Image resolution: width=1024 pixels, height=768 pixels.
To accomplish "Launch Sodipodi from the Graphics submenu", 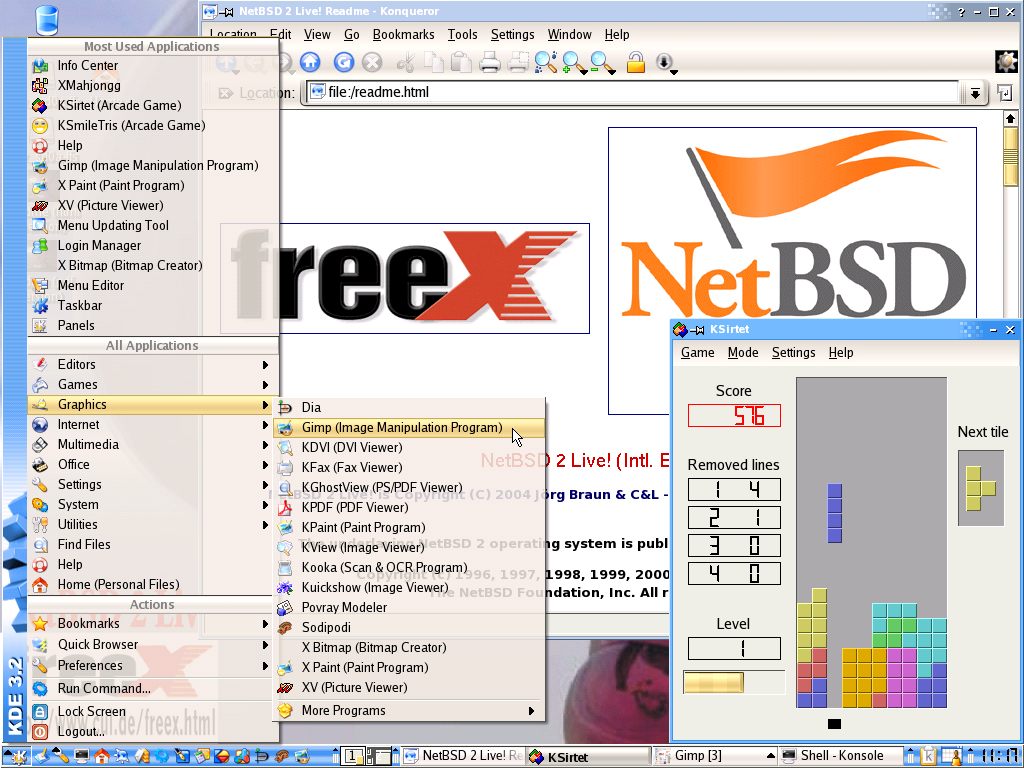I will (409, 628).
